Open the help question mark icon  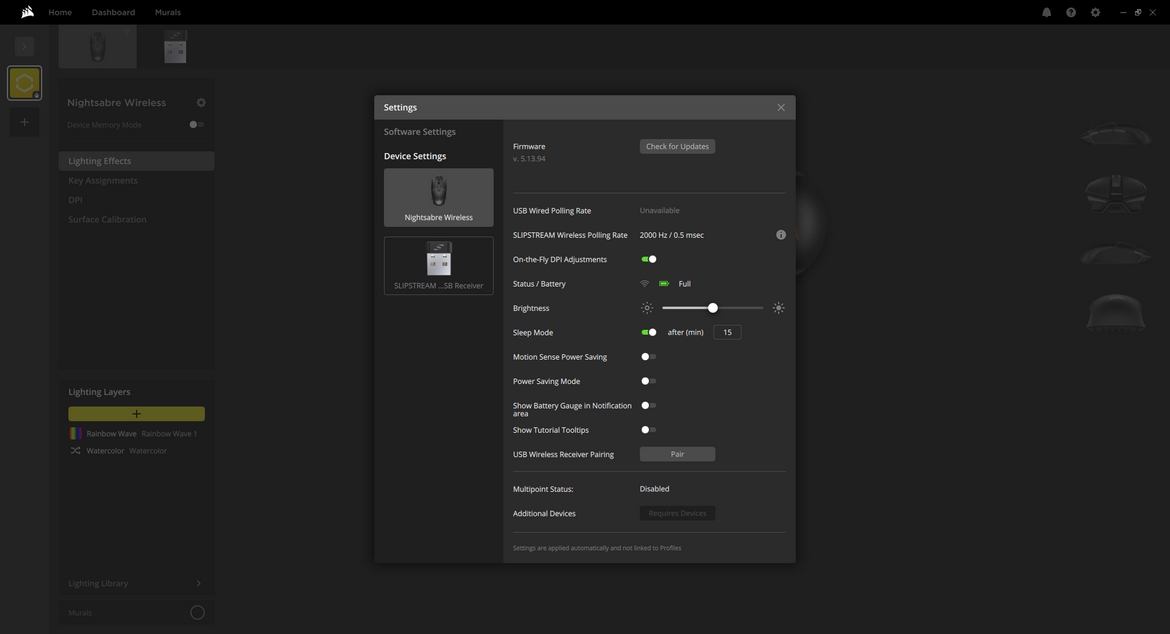[x=1071, y=12]
